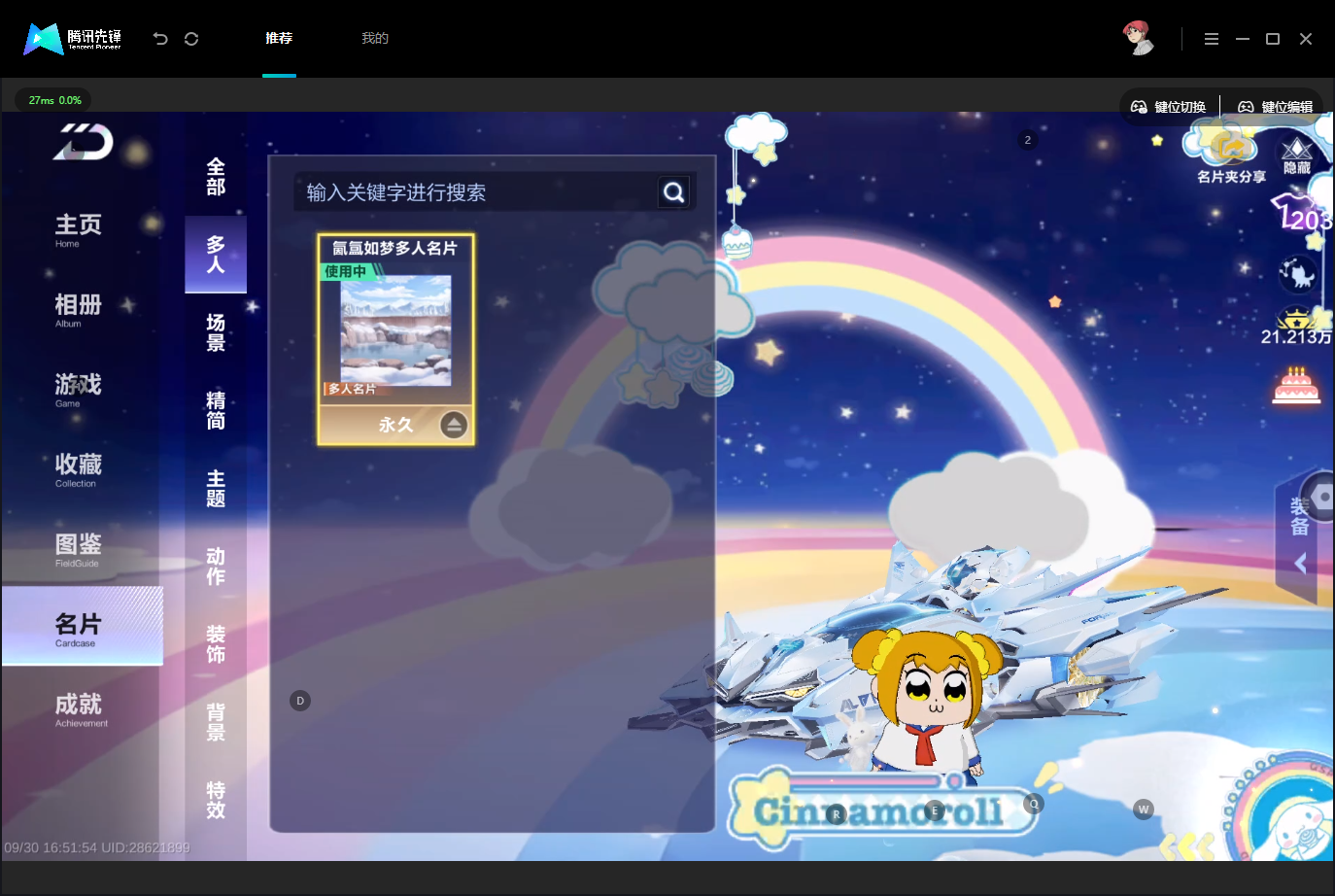Open 图鉴 FieldGuide in sidebar
This screenshot has height=896, width=1335.
coord(79,549)
